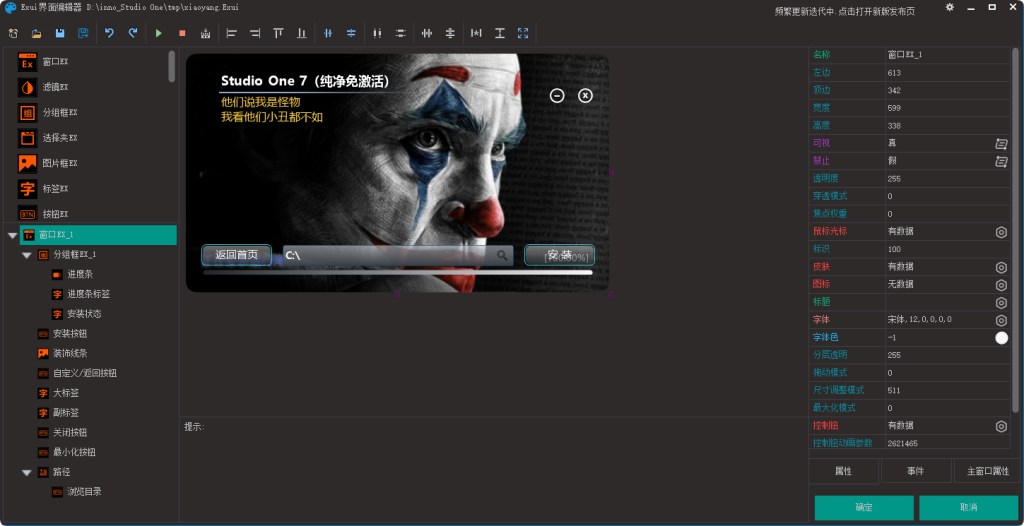This screenshot has height=526, width=1024.
Task: Open settings gear in title bar
Action: click(950, 7)
